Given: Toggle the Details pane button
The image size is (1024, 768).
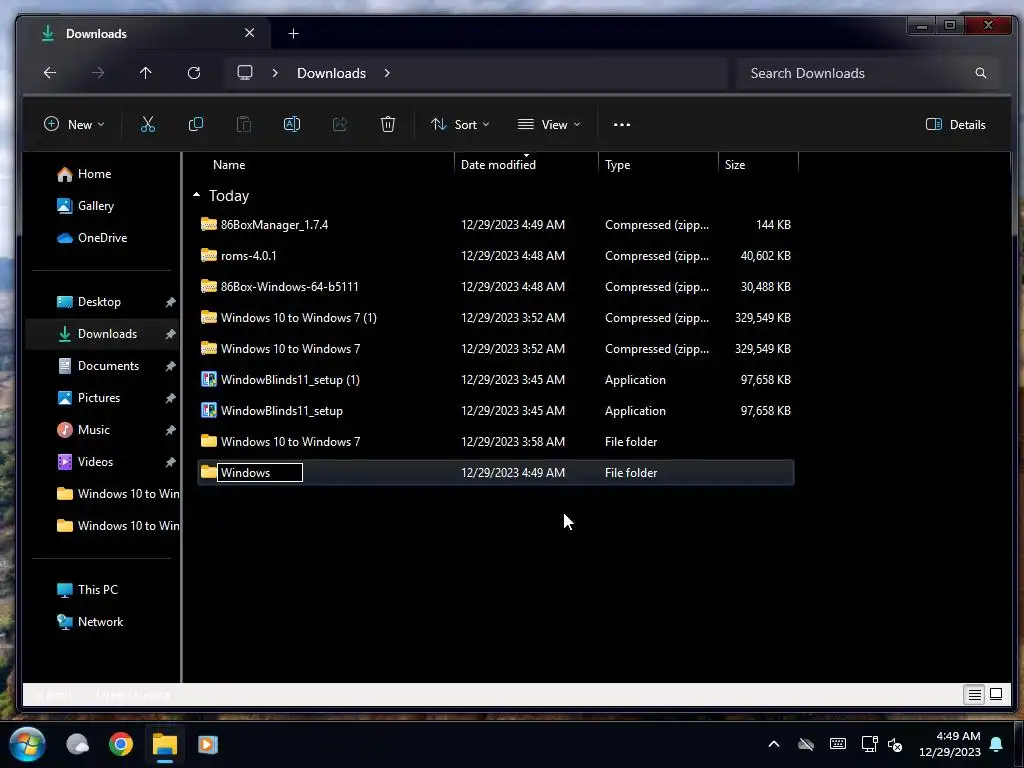Looking at the screenshot, I should pos(955,124).
